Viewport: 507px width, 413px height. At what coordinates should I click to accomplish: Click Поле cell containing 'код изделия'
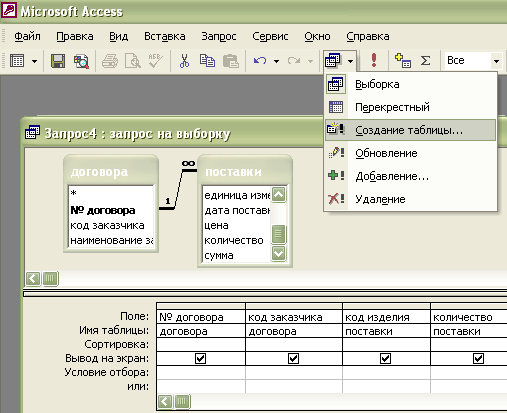pyautogui.click(x=386, y=317)
